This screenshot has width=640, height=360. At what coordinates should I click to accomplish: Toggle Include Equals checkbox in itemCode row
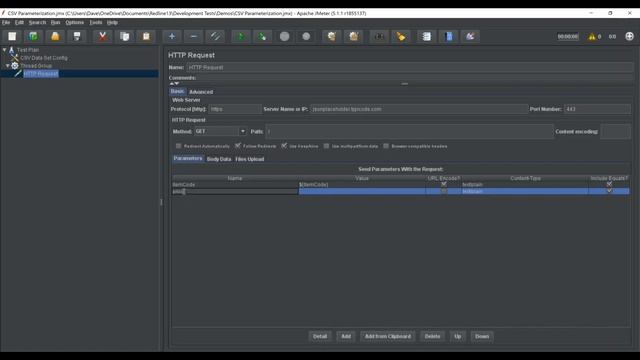[x=609, y=184]
